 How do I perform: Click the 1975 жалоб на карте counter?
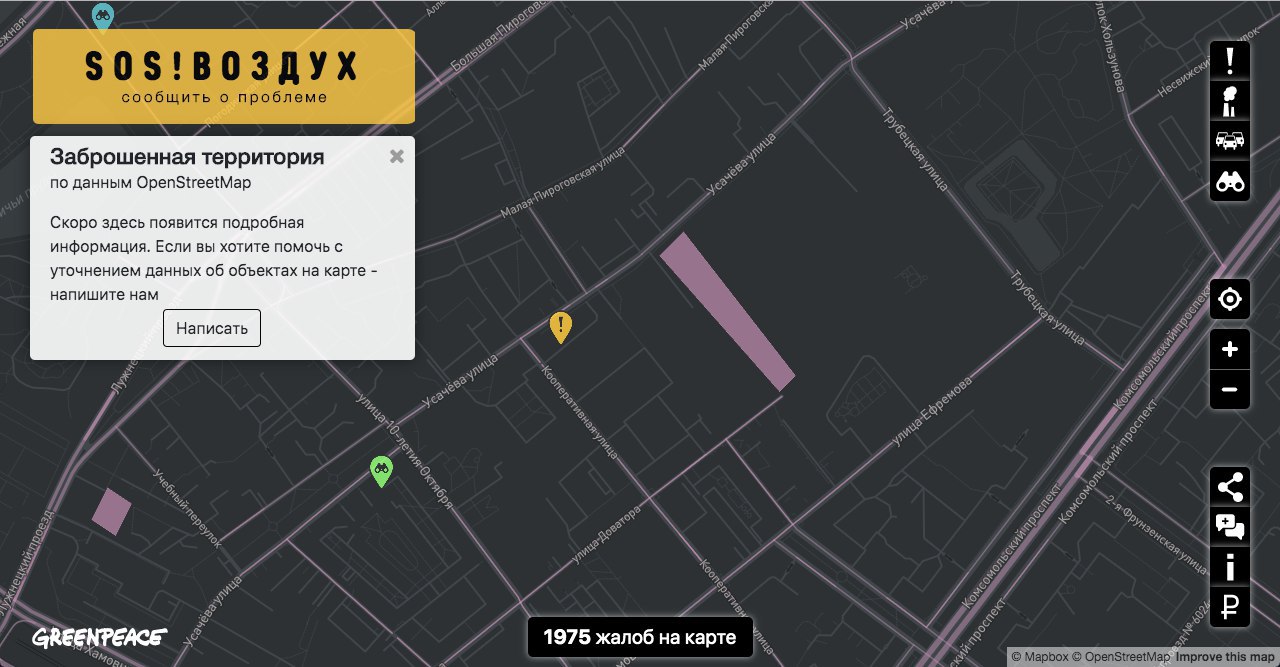(x=640, y=637)
